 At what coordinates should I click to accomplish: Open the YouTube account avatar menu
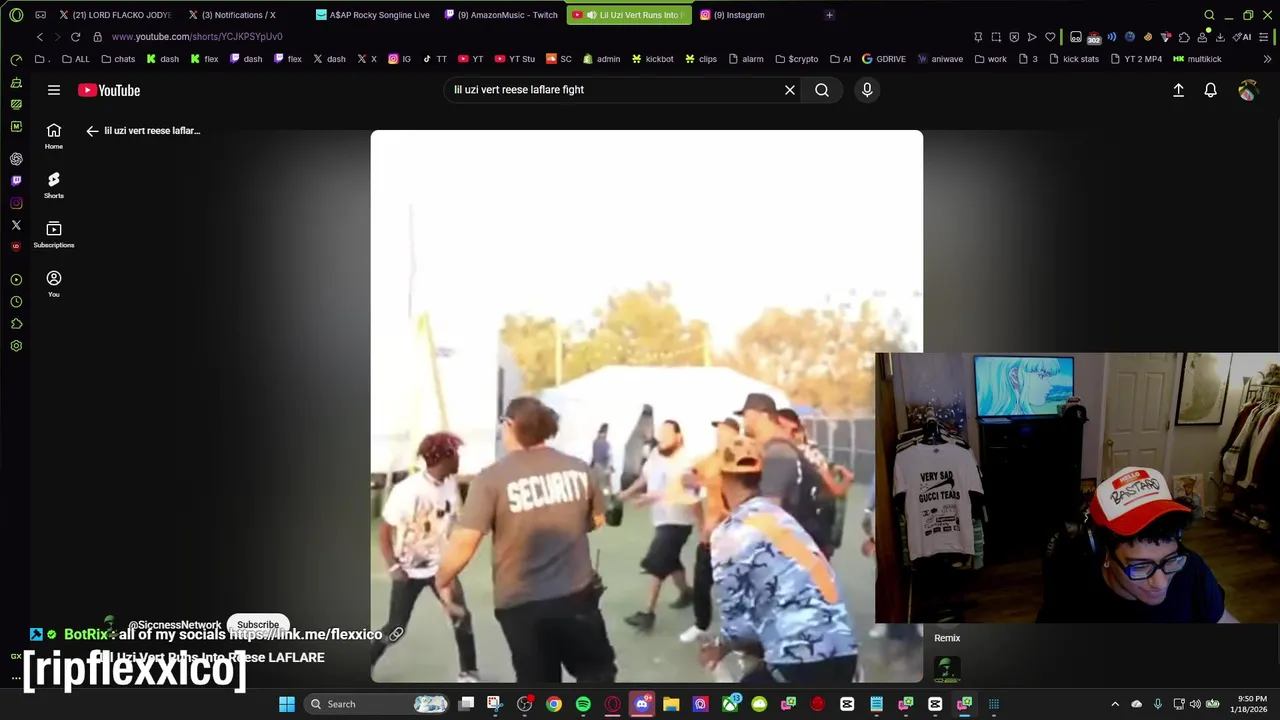[x=1247, y=90]
